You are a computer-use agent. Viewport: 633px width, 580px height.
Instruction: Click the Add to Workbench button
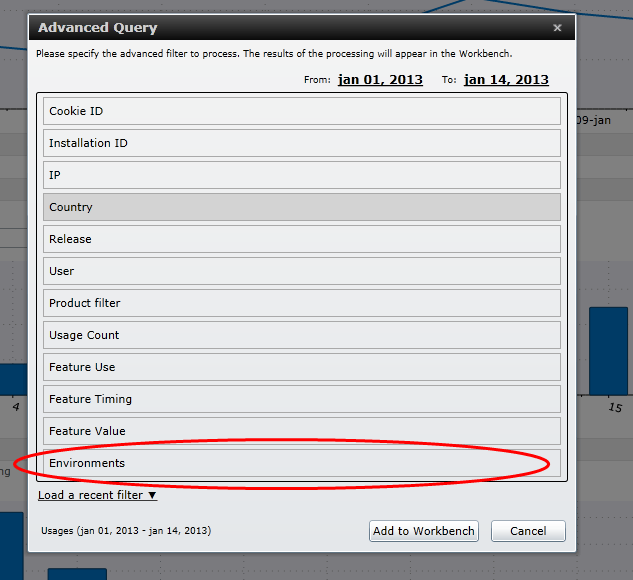[x=424, y=531]
